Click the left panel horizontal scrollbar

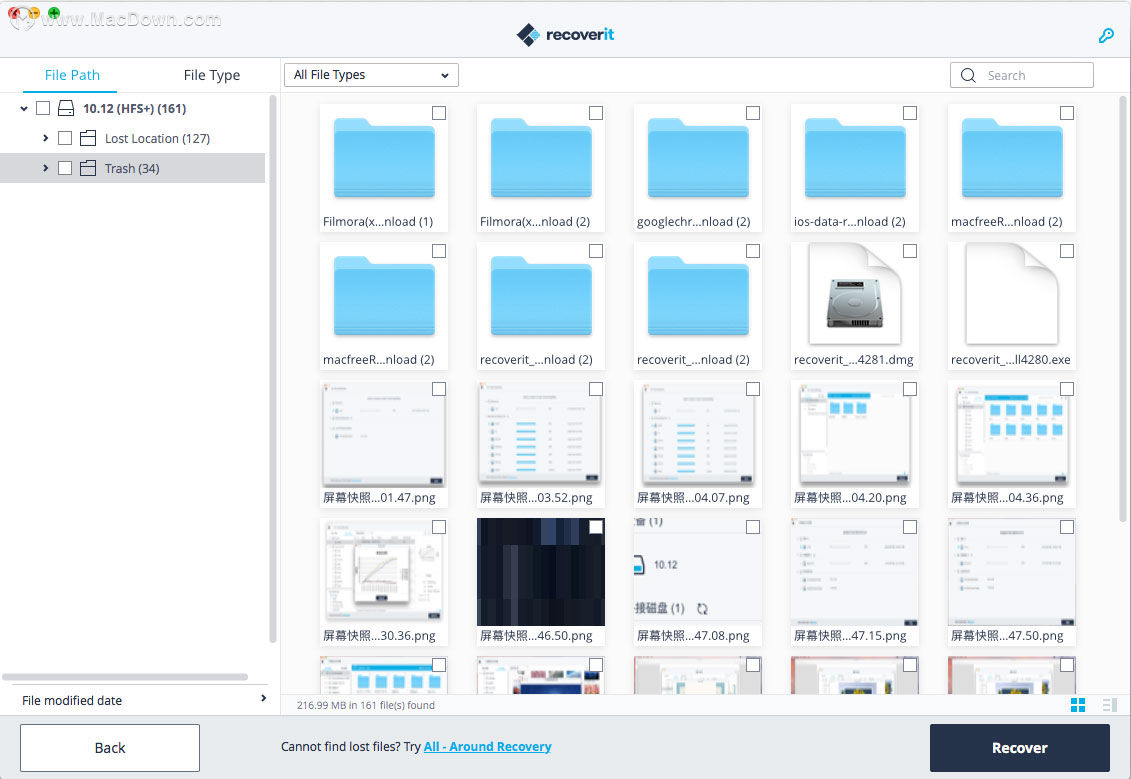(x=125, y=677)
